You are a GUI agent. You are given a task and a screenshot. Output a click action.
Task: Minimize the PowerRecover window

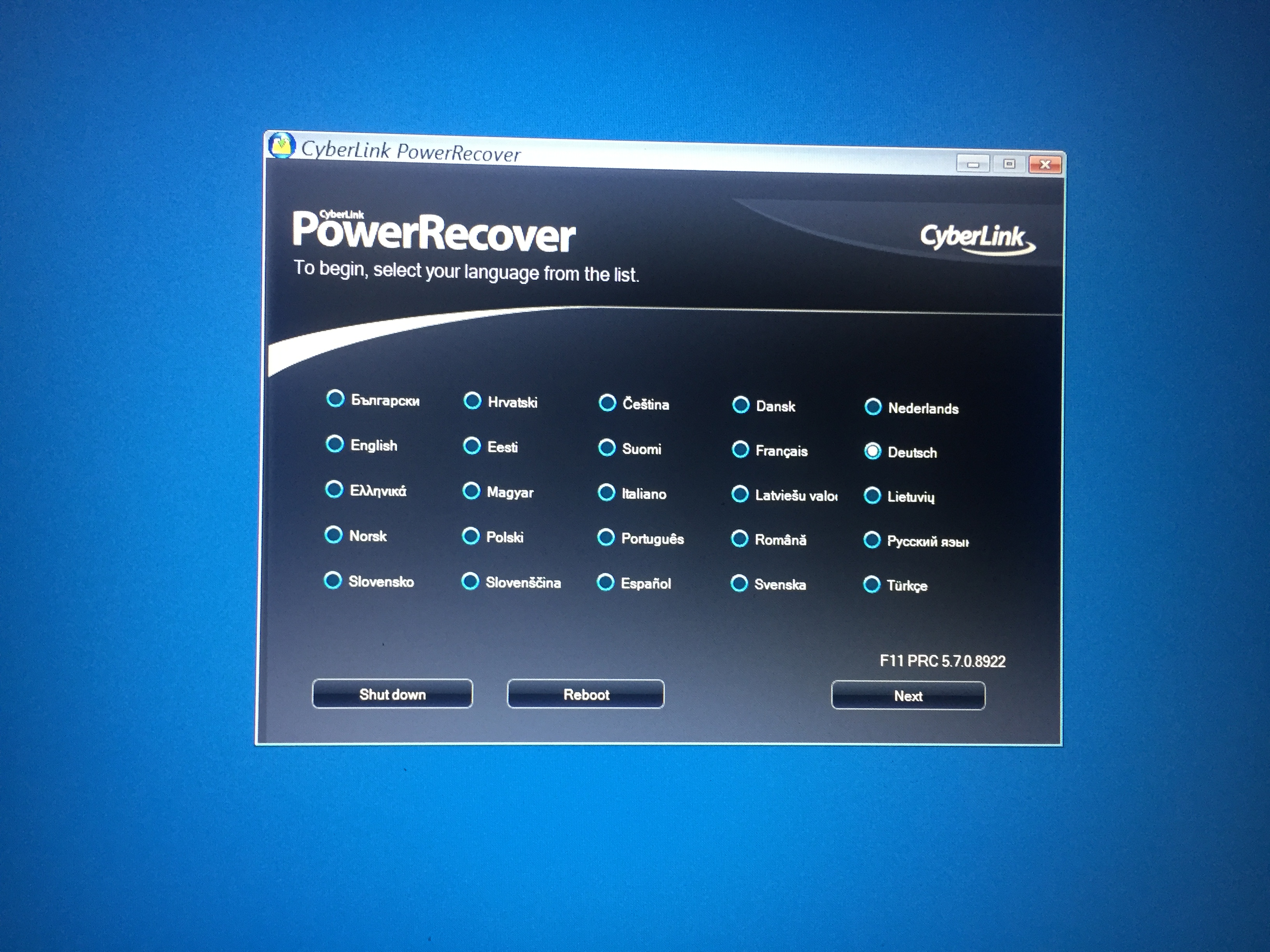pyautogui.click(x=973, y=164)
